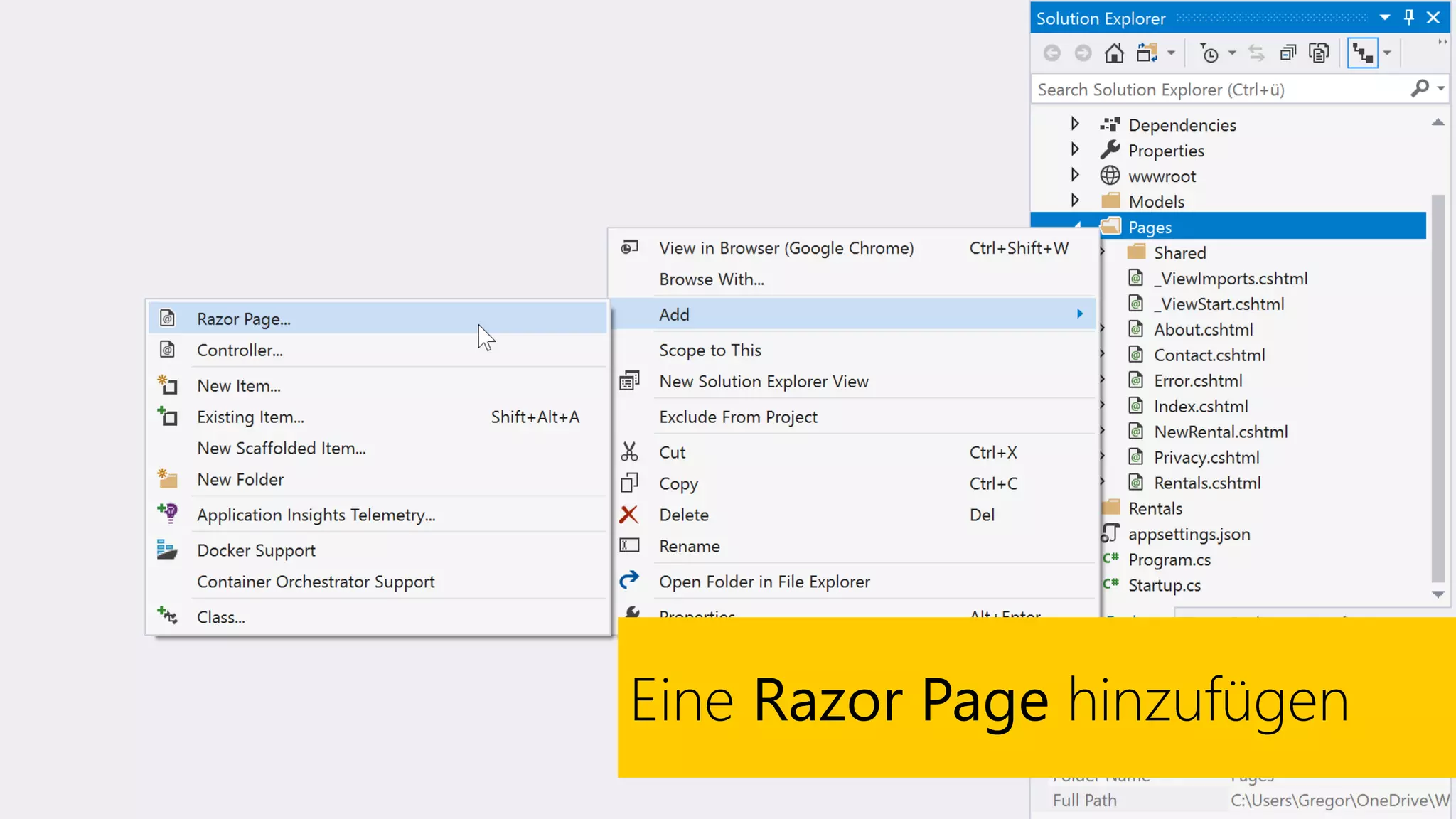
Task: Choose Application Insights Telemetry...
Action: [378, 515]
